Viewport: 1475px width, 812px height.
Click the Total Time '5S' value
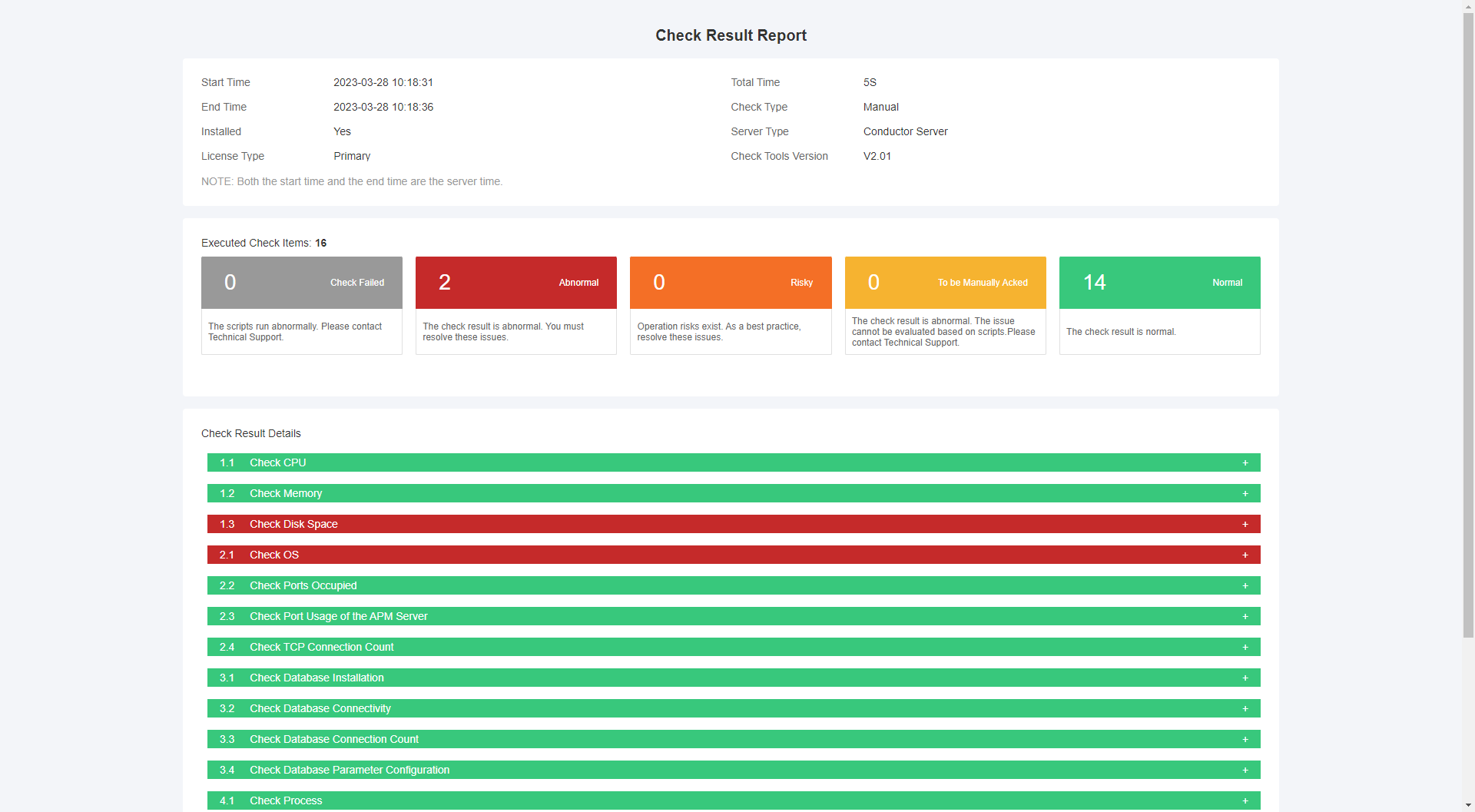tap(870, 82)
